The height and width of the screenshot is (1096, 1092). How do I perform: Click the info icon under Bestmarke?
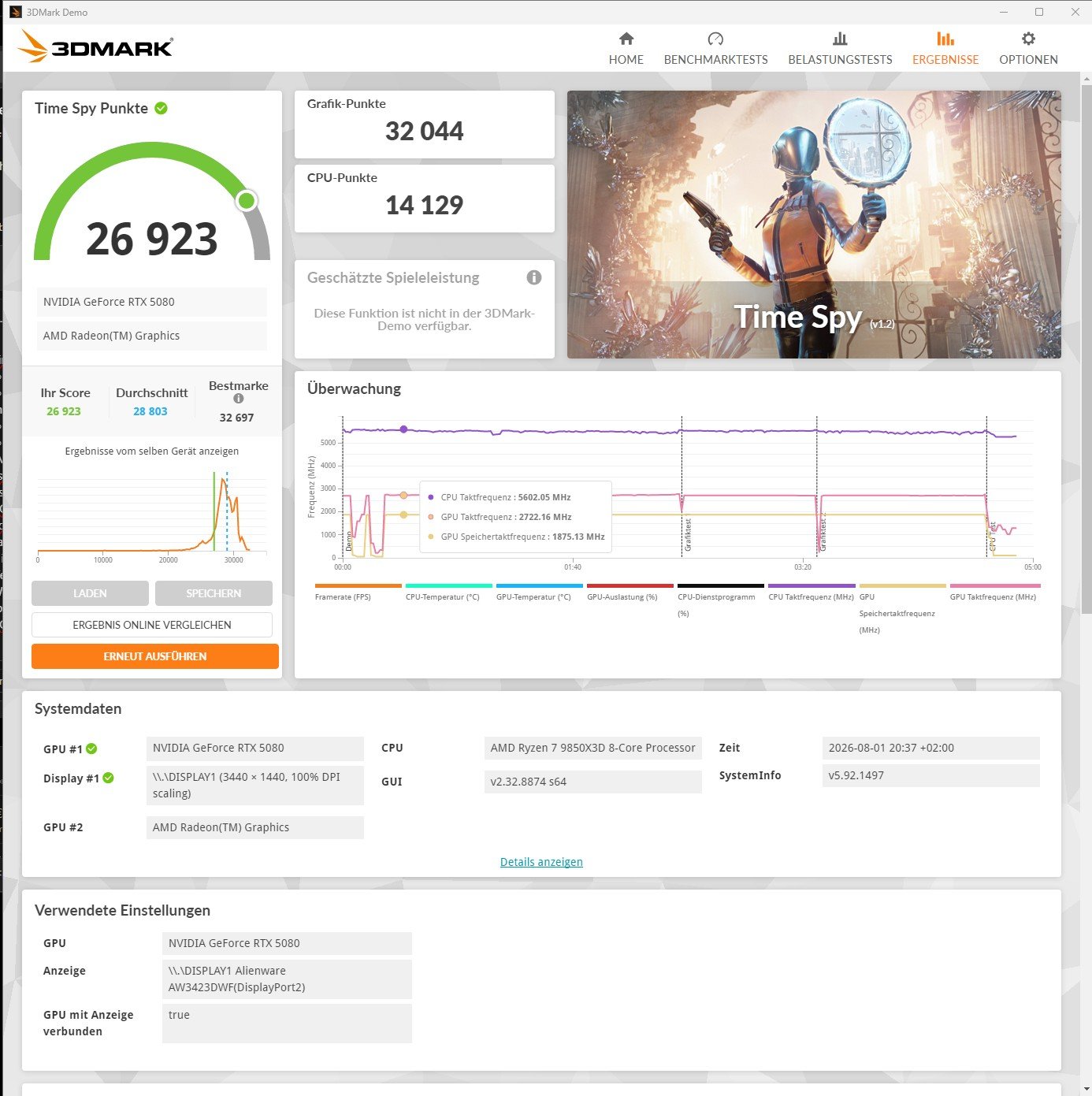pyautogui.click(x=239, y=399)
